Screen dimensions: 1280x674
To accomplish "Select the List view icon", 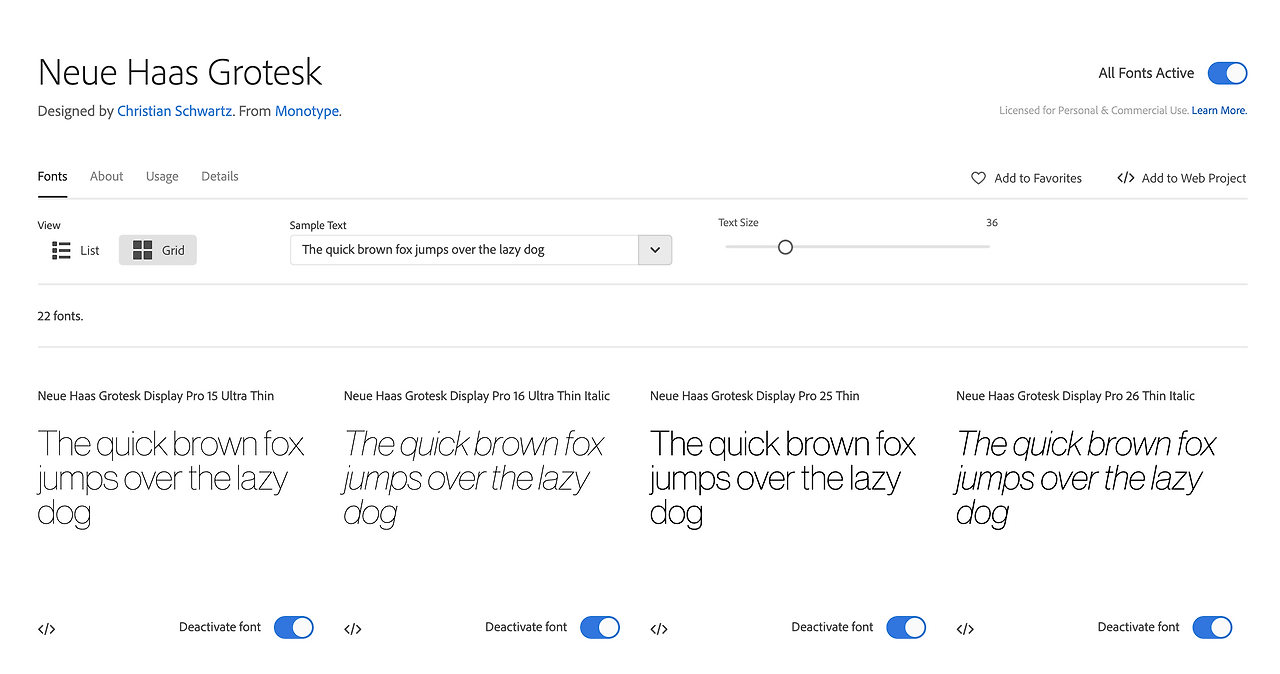I will (61, 250).
